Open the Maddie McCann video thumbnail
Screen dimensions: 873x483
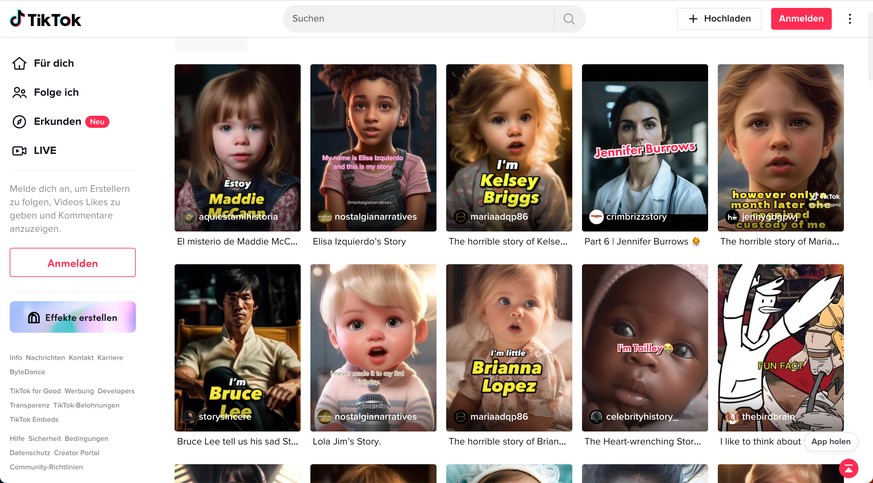237,147
